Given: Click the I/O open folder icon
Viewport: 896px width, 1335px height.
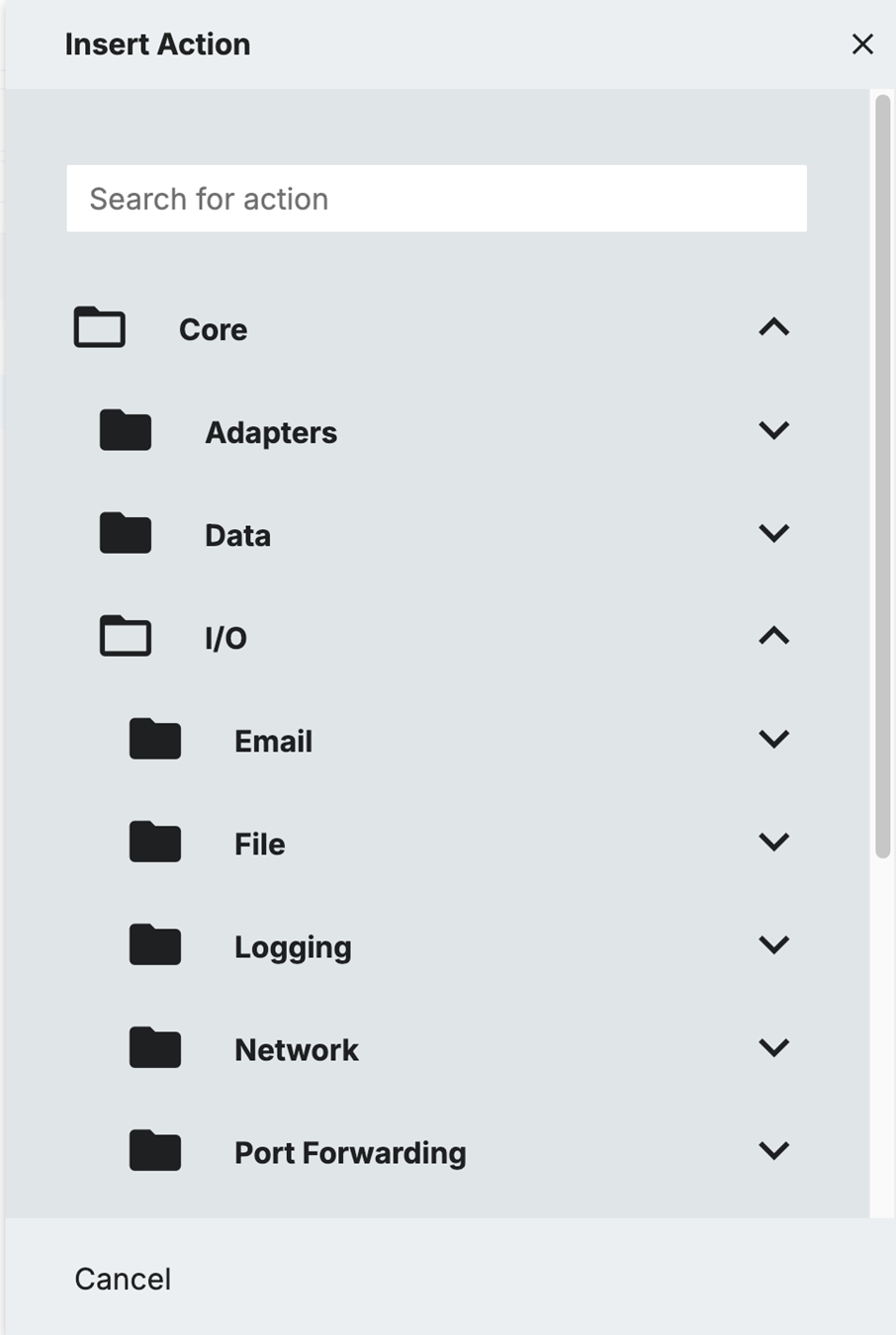Looking at the screenshot, I should tap(126, 636).
